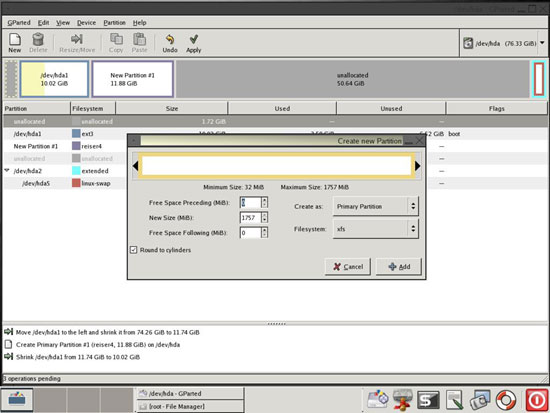Screen dimensions: 550x413
Task: Open the Device menu
Action: [86, 22]
